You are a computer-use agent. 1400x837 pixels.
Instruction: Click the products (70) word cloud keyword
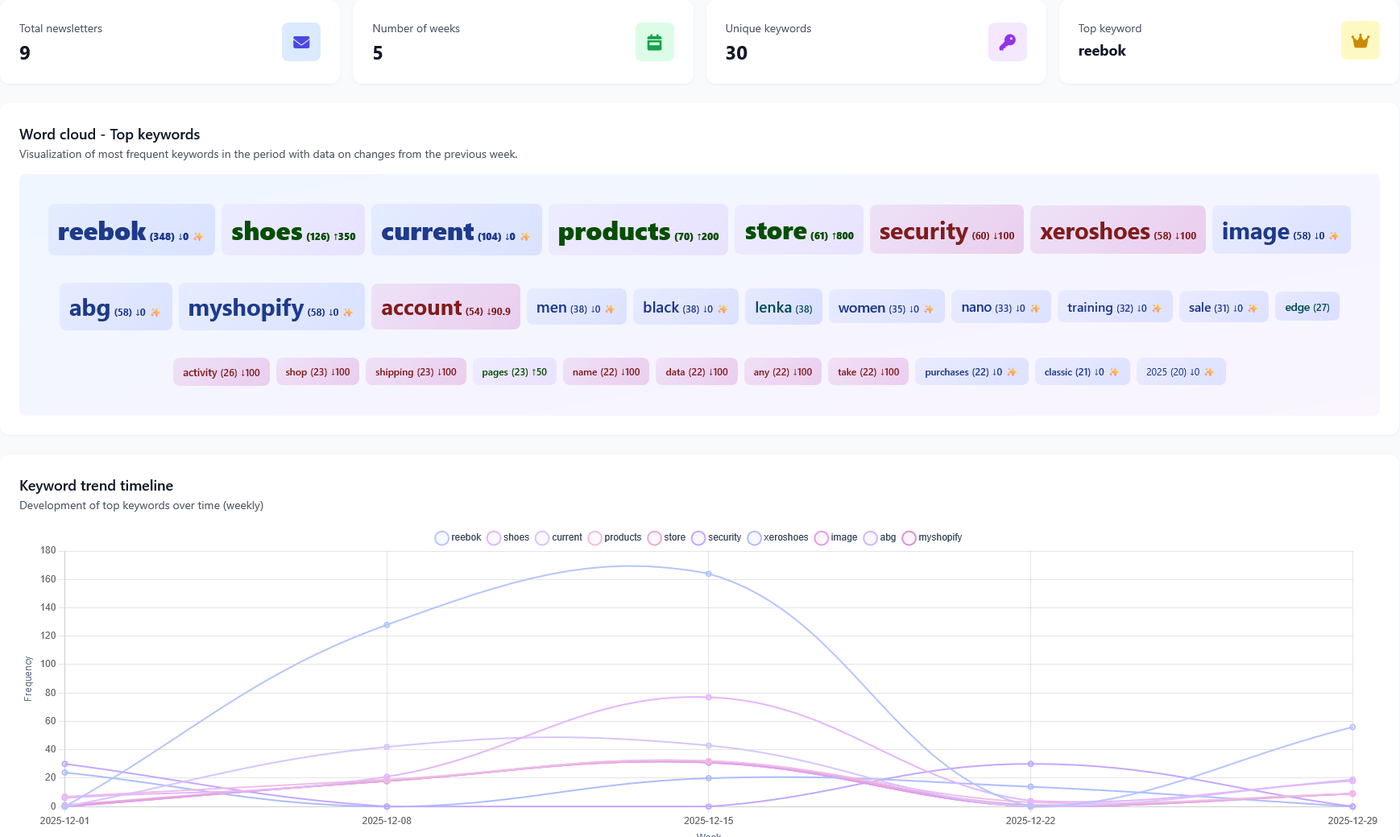(x=638, y=231)
